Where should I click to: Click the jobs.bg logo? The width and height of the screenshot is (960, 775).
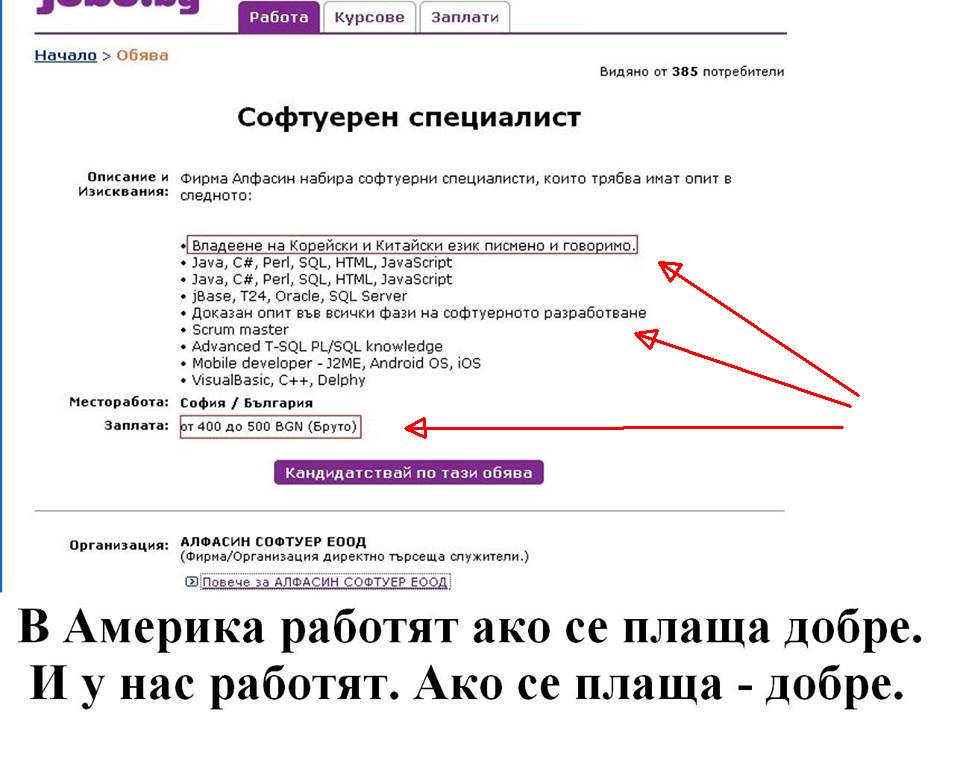click(118, 8)
